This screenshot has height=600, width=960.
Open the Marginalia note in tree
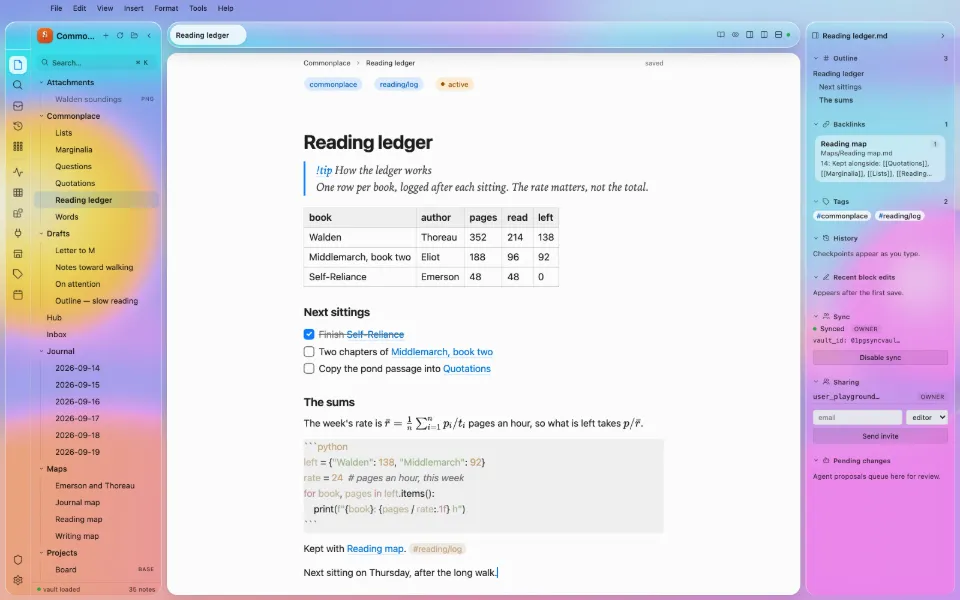coord(74,149)
